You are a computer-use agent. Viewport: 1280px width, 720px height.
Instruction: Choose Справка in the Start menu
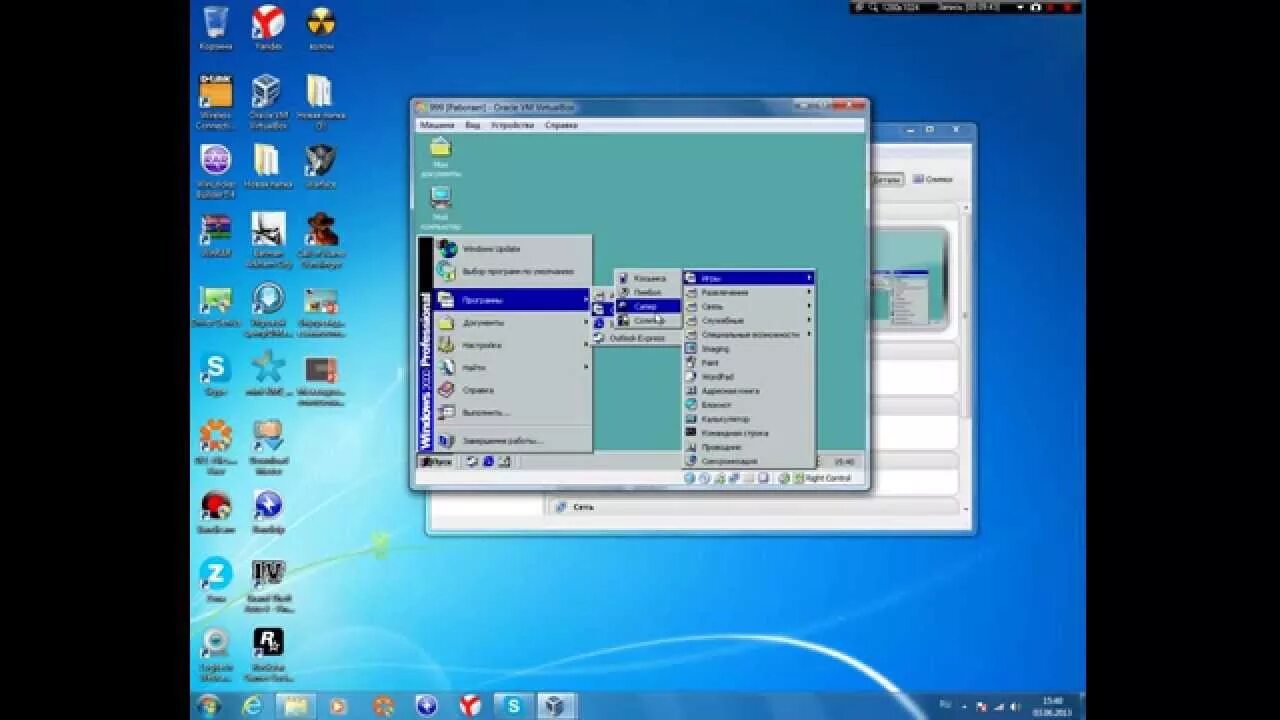[513, 390]
